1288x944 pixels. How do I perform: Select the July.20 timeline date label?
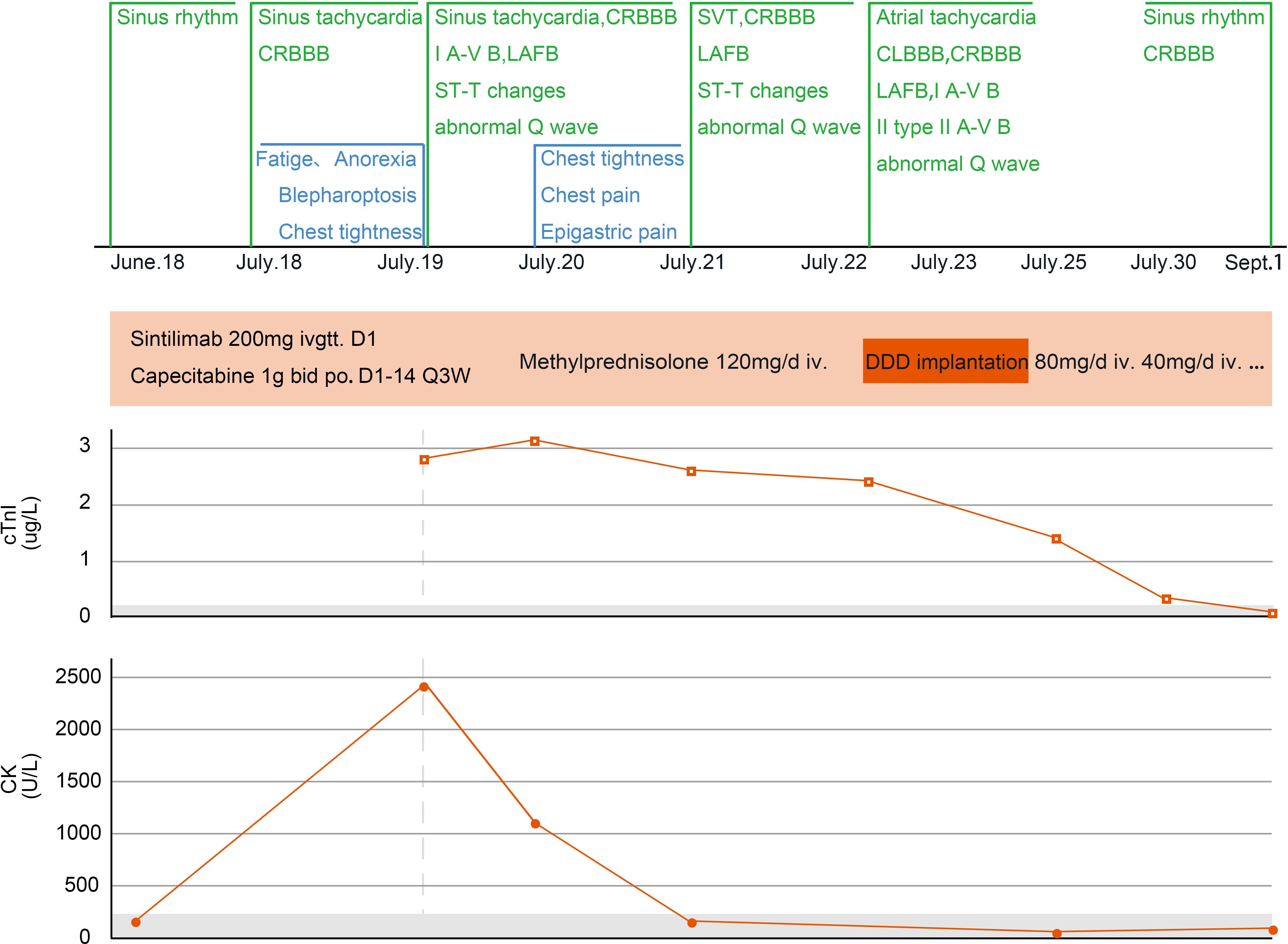point(551,262)
